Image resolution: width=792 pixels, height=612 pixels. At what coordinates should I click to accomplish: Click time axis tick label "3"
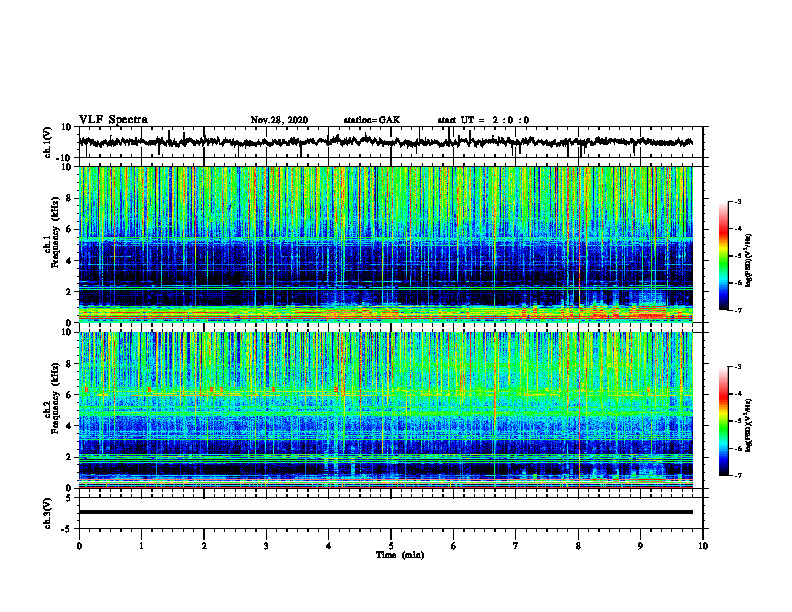(x=266, y=546)
